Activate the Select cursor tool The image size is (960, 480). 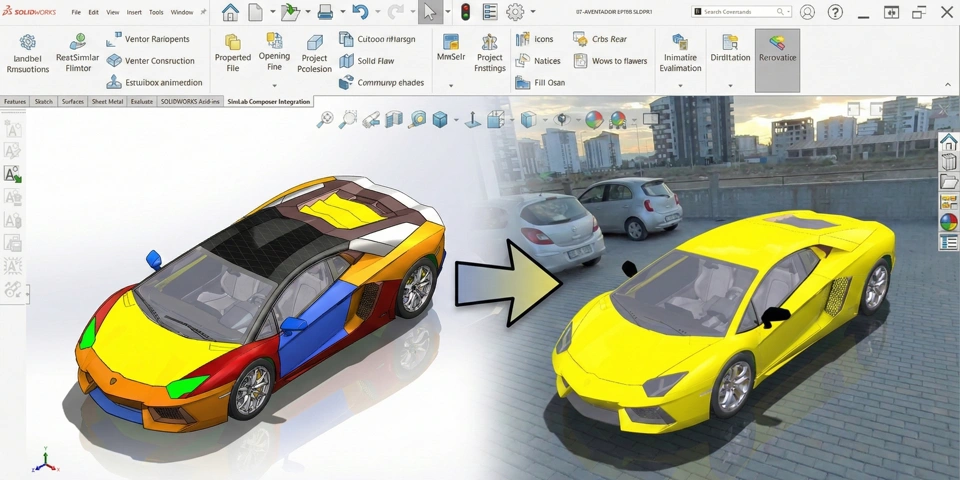click(x=430, y=12)
